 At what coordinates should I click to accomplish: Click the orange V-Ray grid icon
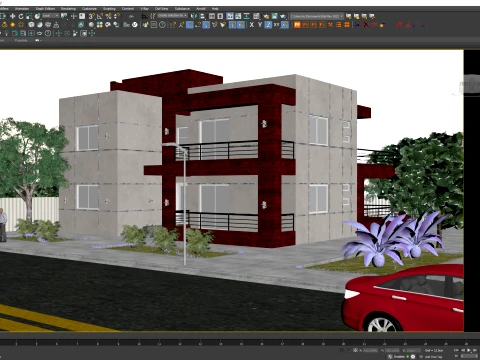[347, 25]
